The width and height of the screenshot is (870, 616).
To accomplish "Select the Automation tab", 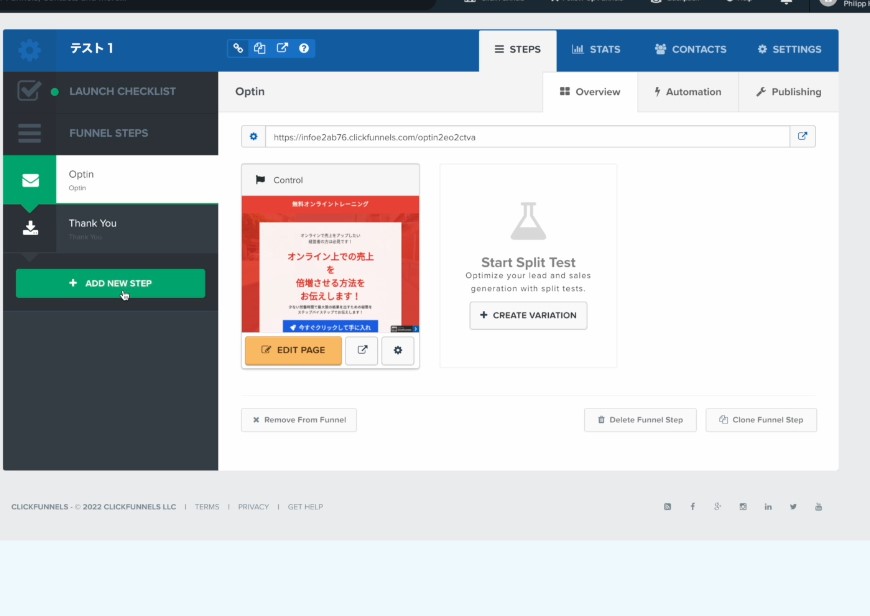I will coord(688,92).
